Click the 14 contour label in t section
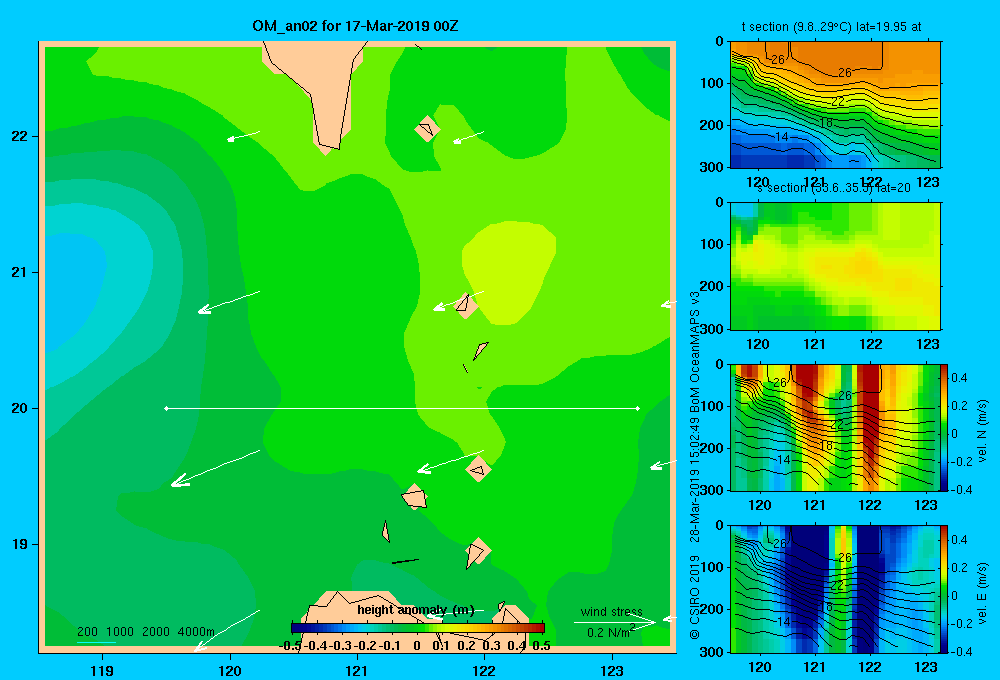Image resolution: width=1000 pixels, height=680 pixels. click(782, 137)
